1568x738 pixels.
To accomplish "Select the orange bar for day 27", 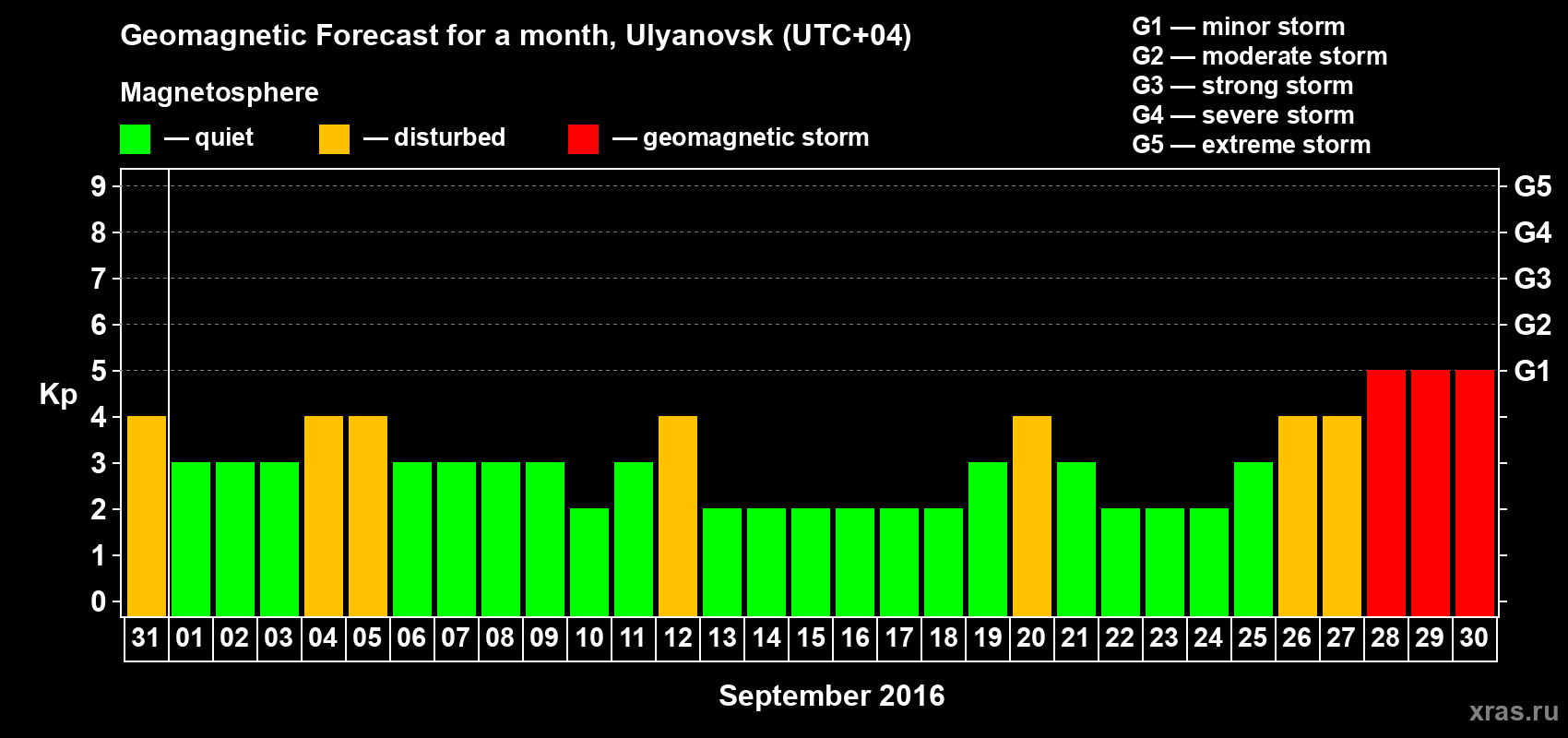I will pos(1342,516).
